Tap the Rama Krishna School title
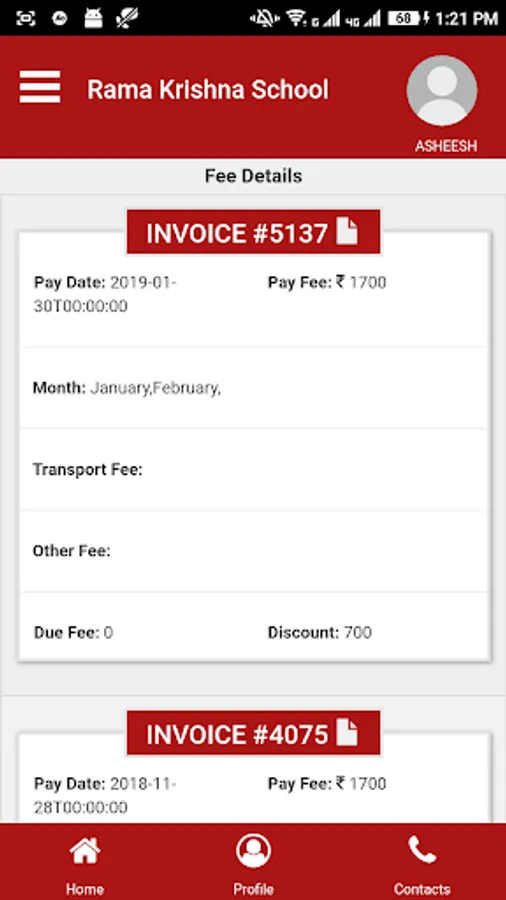Image resolution: width=506 pixels, height=900 pixels. (208, 90)
